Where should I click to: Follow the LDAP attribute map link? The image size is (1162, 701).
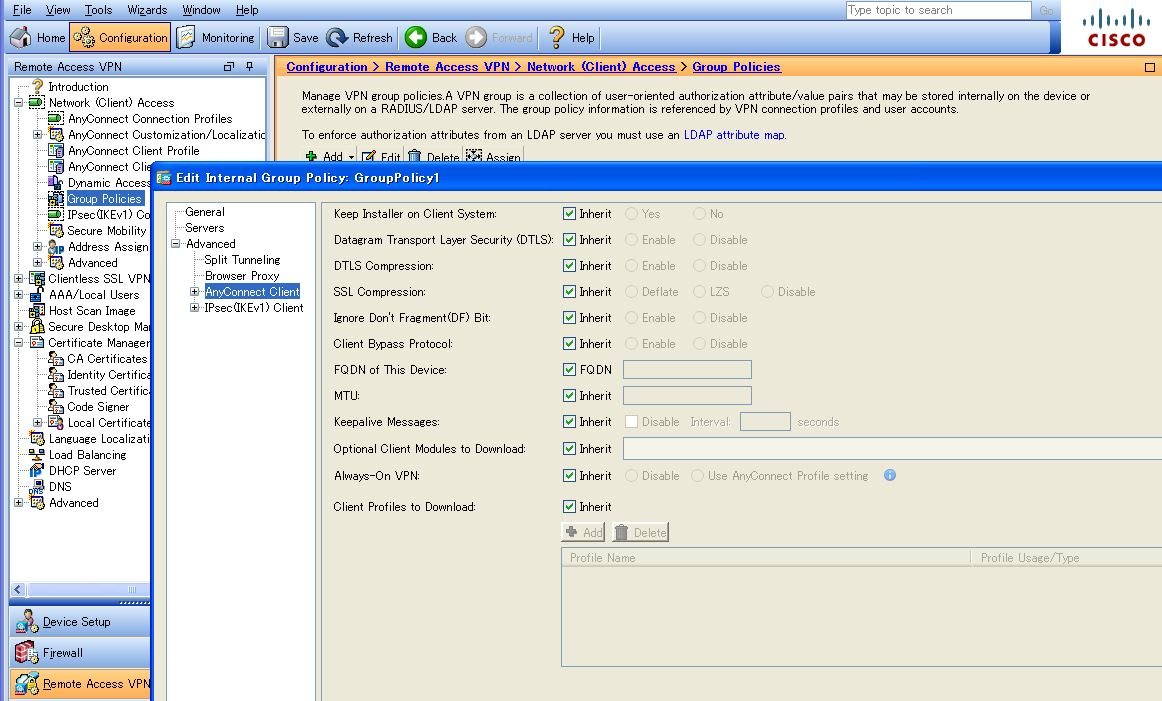point(734,135)
